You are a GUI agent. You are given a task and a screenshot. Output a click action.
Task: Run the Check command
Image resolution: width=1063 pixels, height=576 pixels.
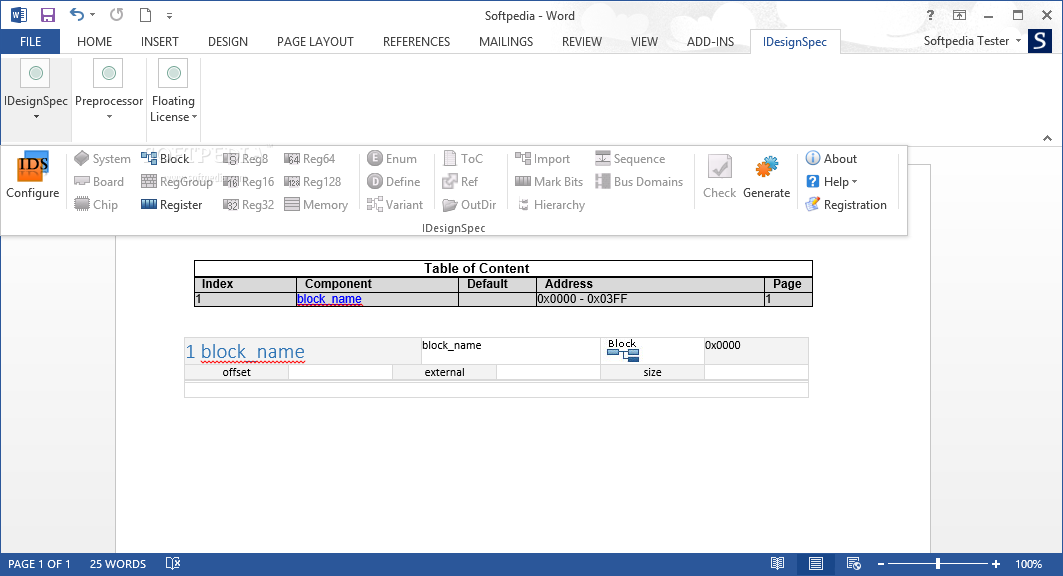click(719, 176)
